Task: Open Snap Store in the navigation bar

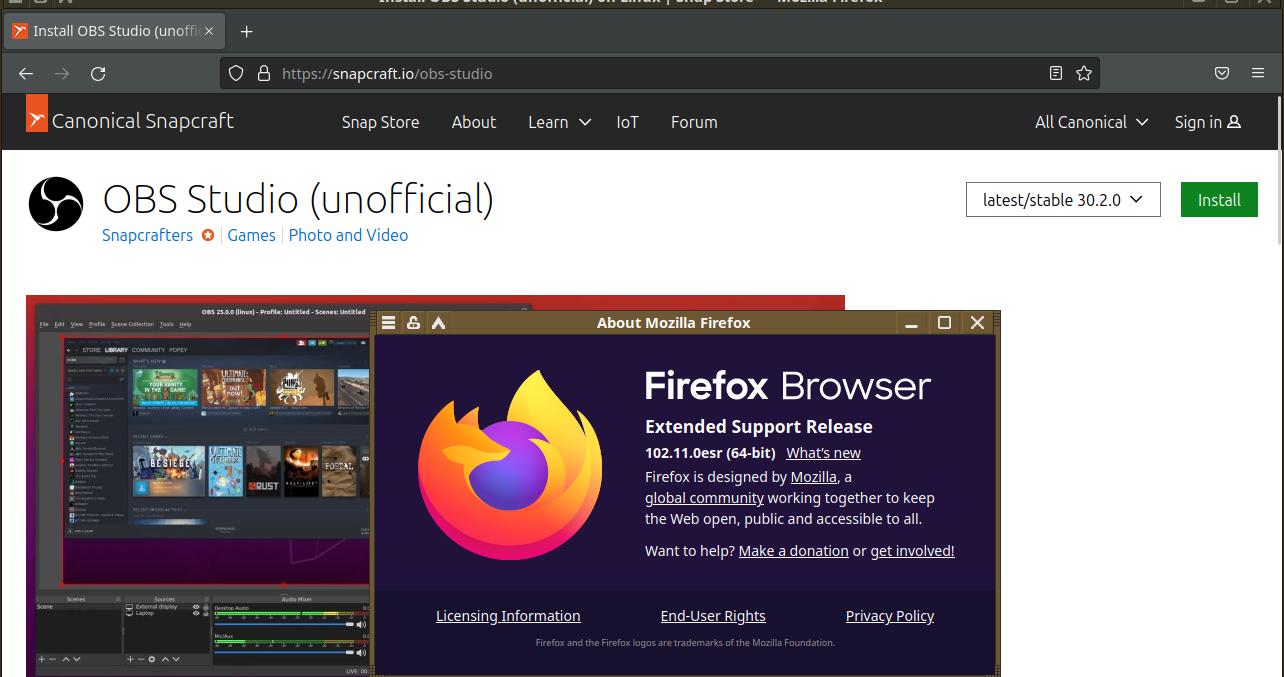Action: click(380, 122)
